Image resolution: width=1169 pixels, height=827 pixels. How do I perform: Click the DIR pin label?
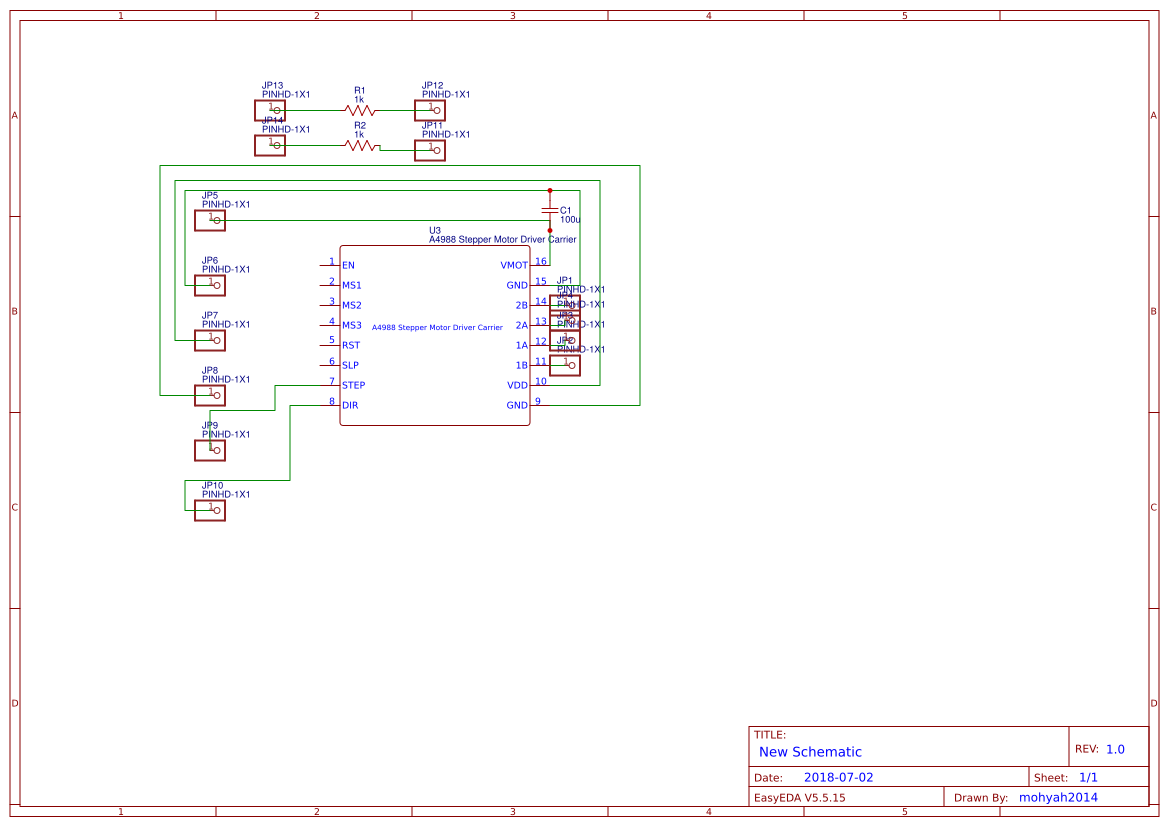[350, 406]
